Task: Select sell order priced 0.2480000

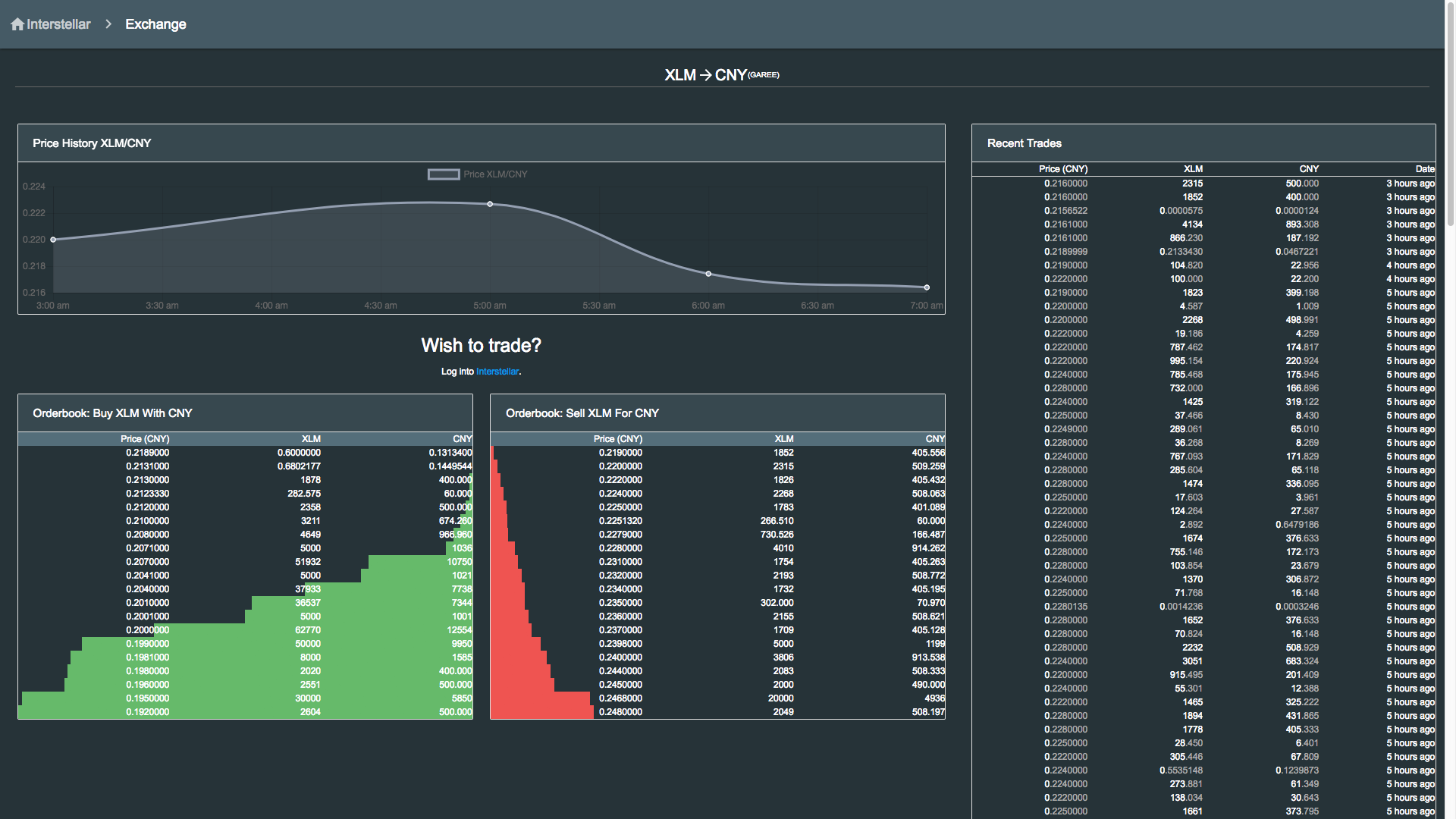Action: click(x=717, y=712)
